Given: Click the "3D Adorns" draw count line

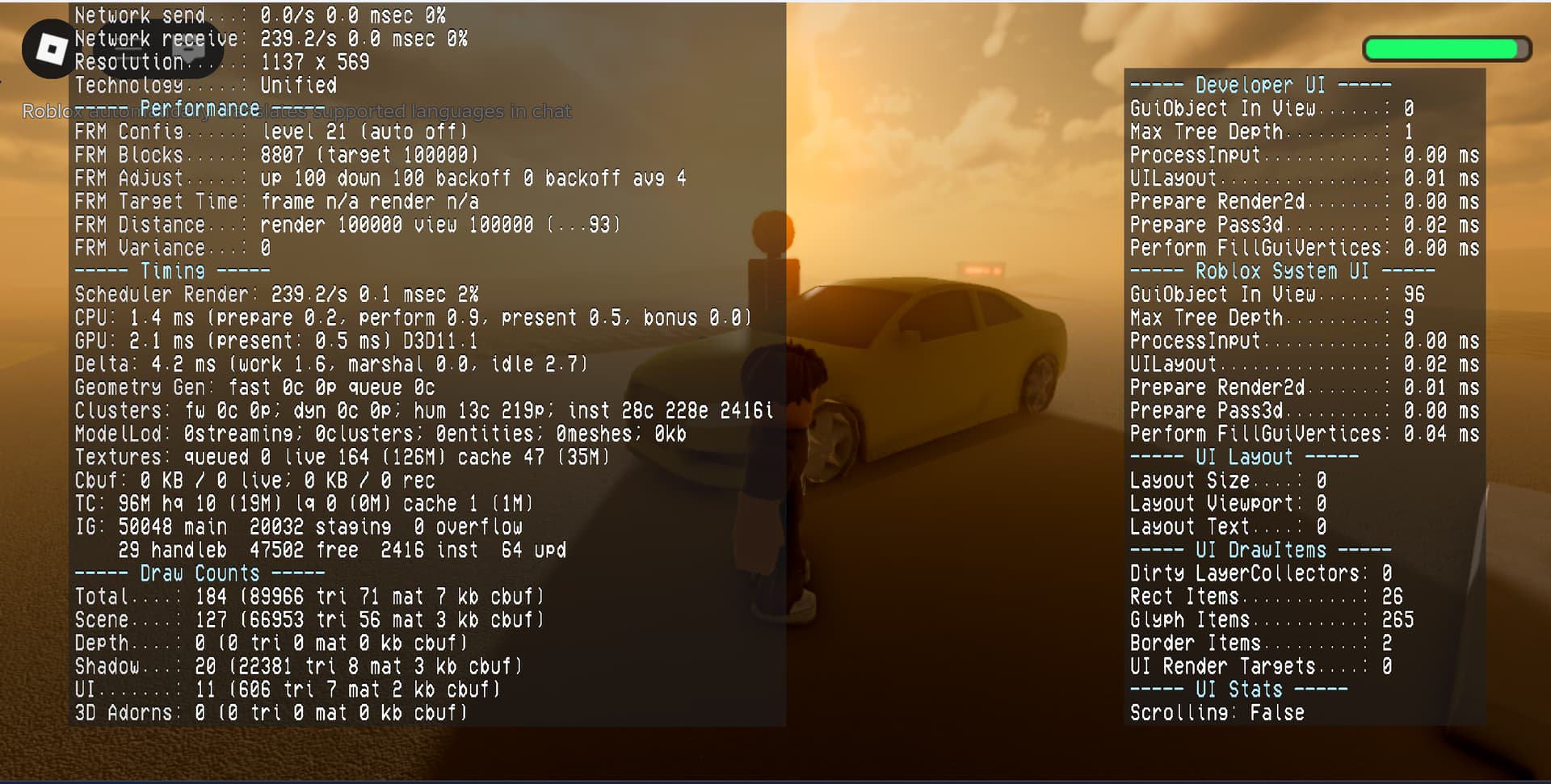Looking at the screenshot, I should pos(271,714).
